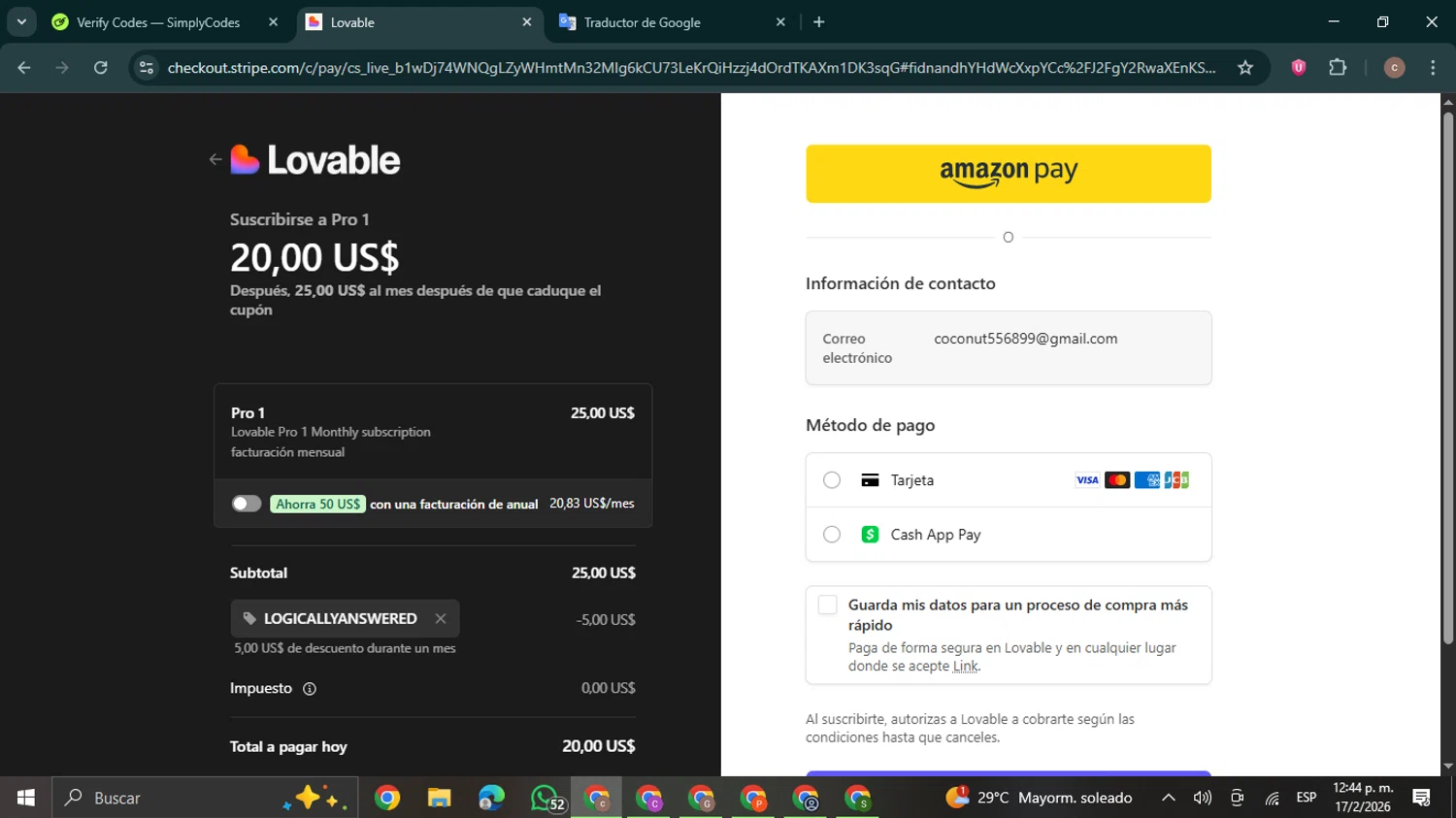Check the Guarda mis datos checkbox
Viewport: 1456px width, 818px height.
(828, 605)
